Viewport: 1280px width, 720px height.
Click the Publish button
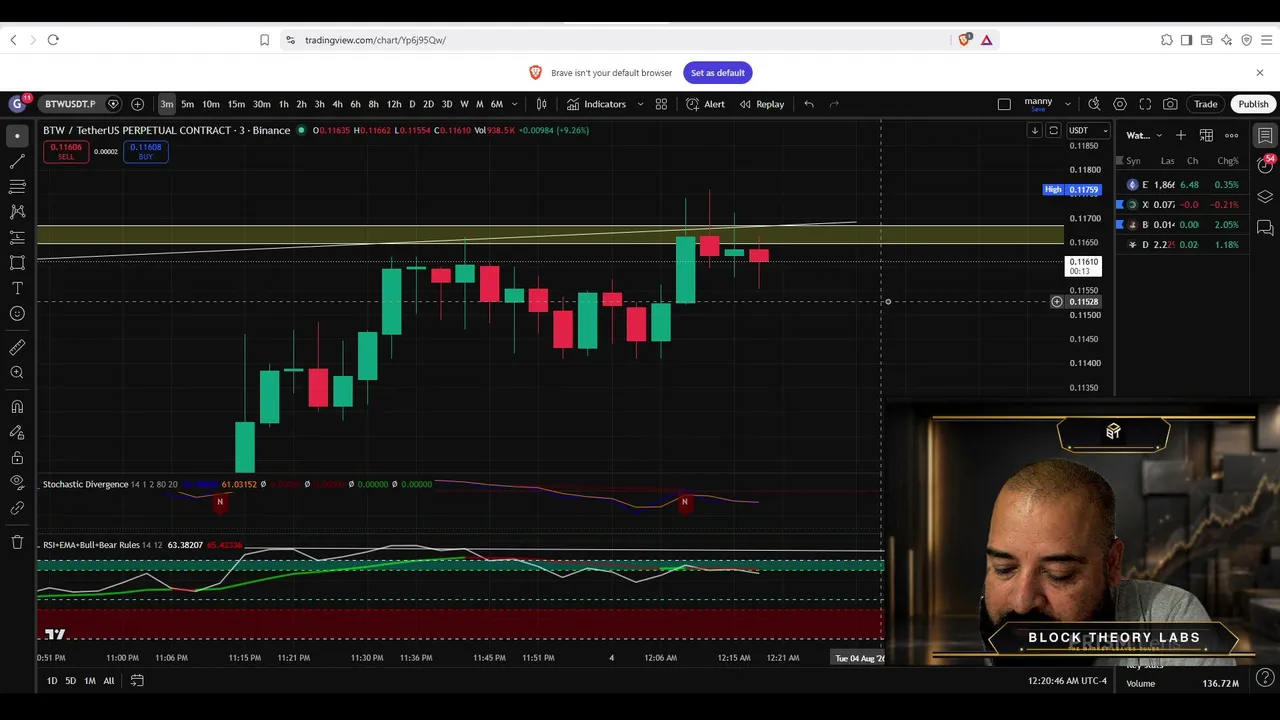1253,104
